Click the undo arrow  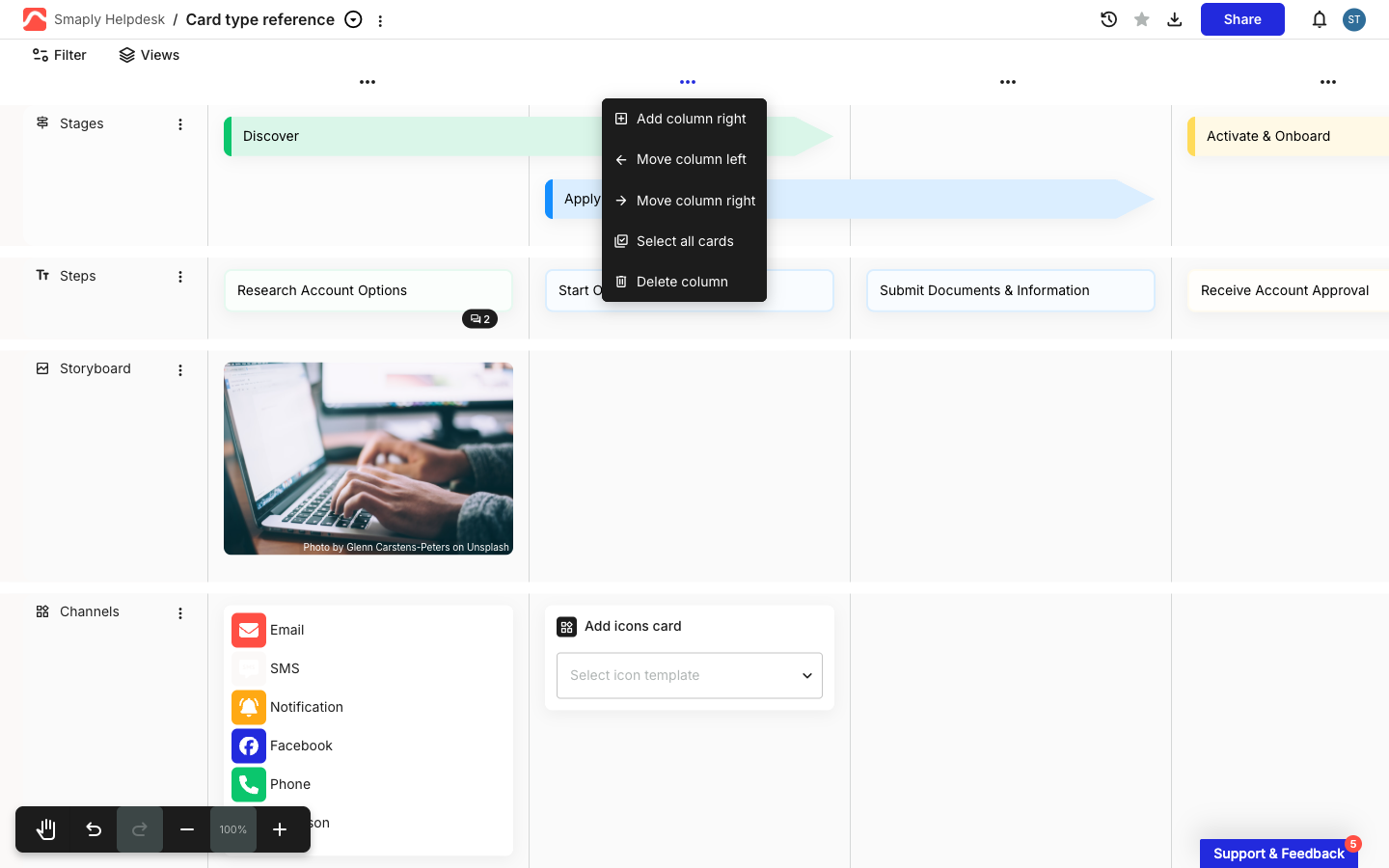[x=94, y=829]
